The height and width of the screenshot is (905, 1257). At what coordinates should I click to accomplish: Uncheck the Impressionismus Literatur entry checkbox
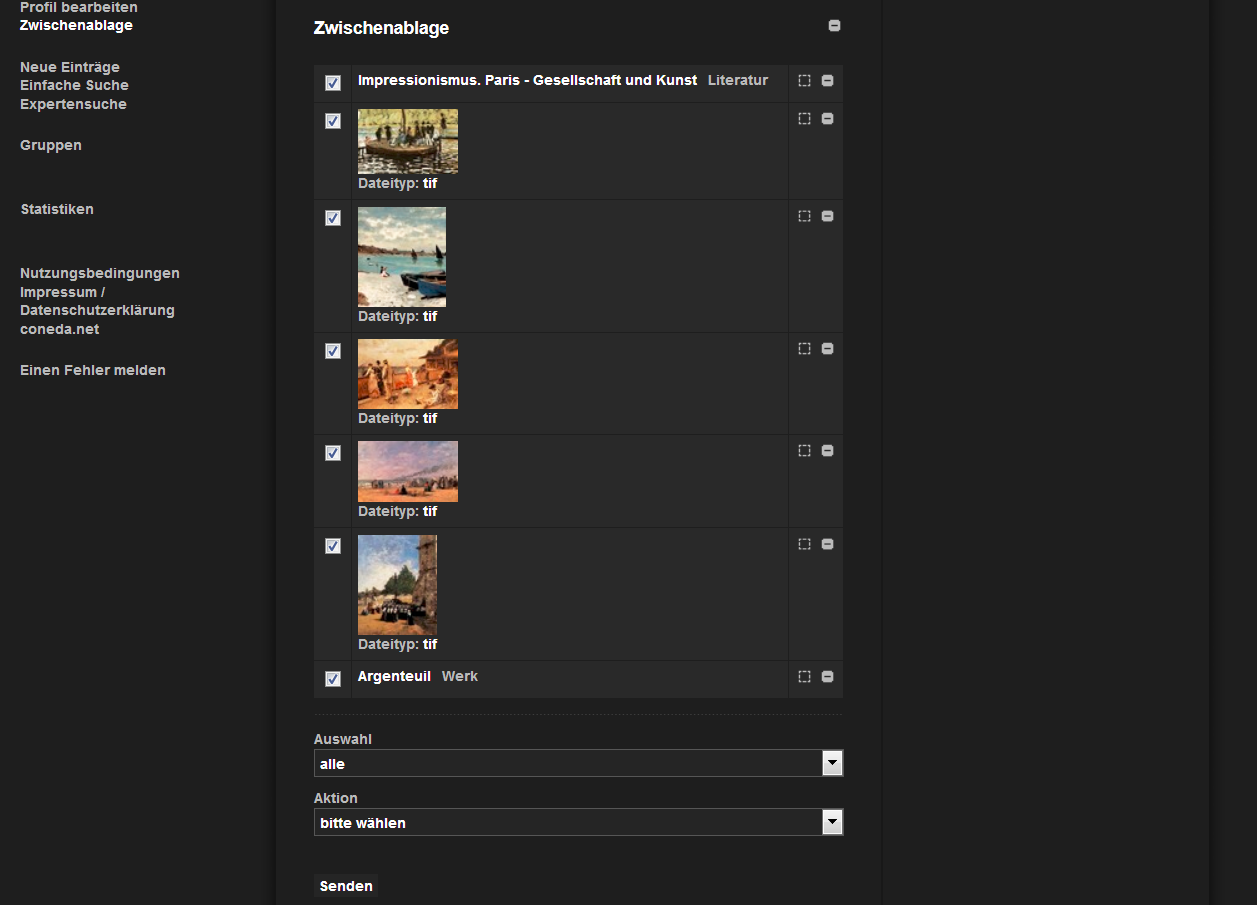(x=333, y=83)
